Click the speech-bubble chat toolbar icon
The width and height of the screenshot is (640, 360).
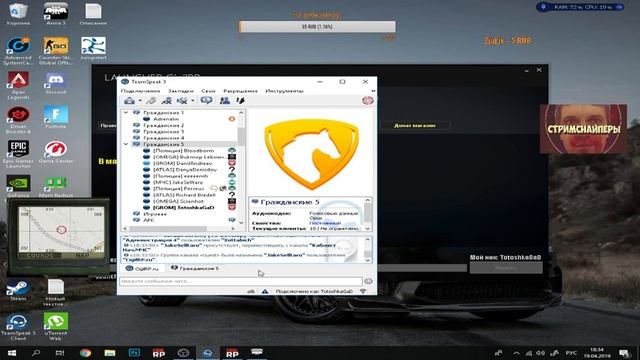(x=206, y=100)
